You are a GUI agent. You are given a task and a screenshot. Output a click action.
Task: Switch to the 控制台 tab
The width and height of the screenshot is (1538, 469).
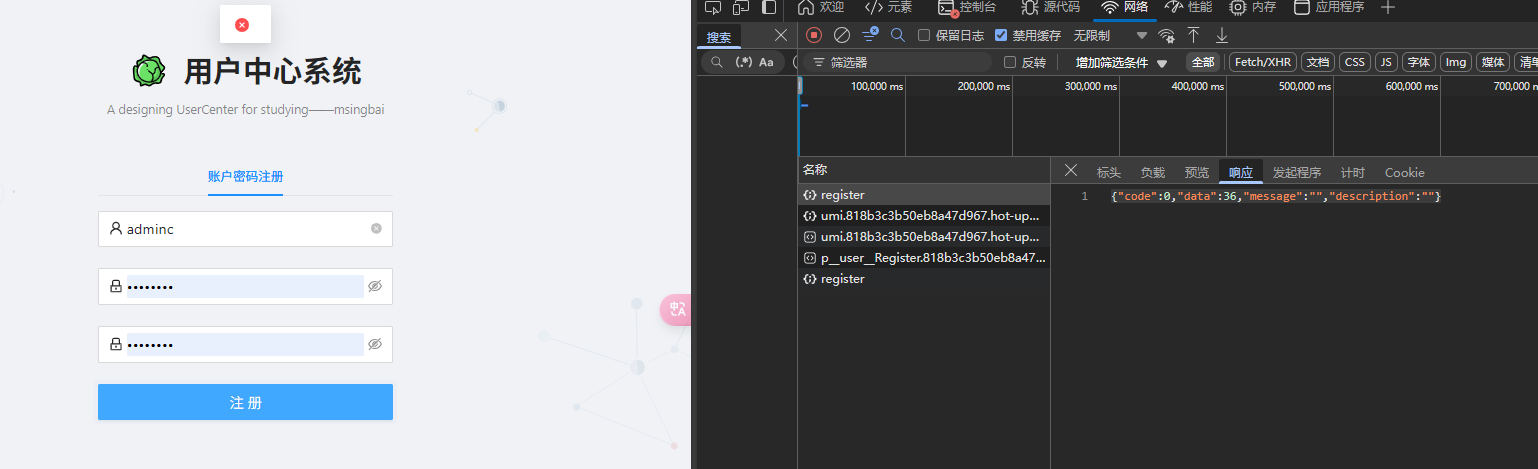pos(966,8)
